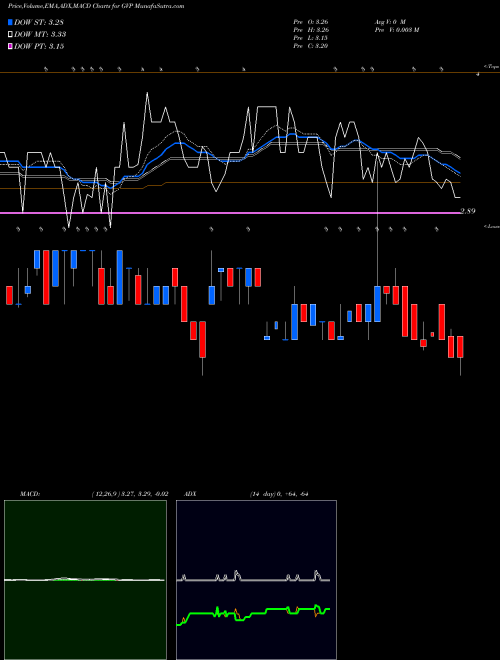Screen dimensions: 500x660
Task: Click the '<Tops' axis label
Action: [x=491, y=66]
